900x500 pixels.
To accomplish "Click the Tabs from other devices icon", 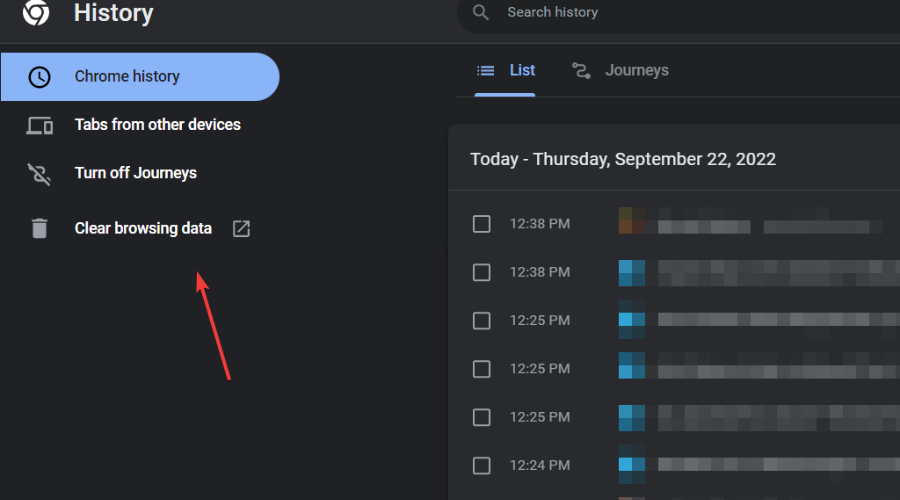I will (39, 125).
